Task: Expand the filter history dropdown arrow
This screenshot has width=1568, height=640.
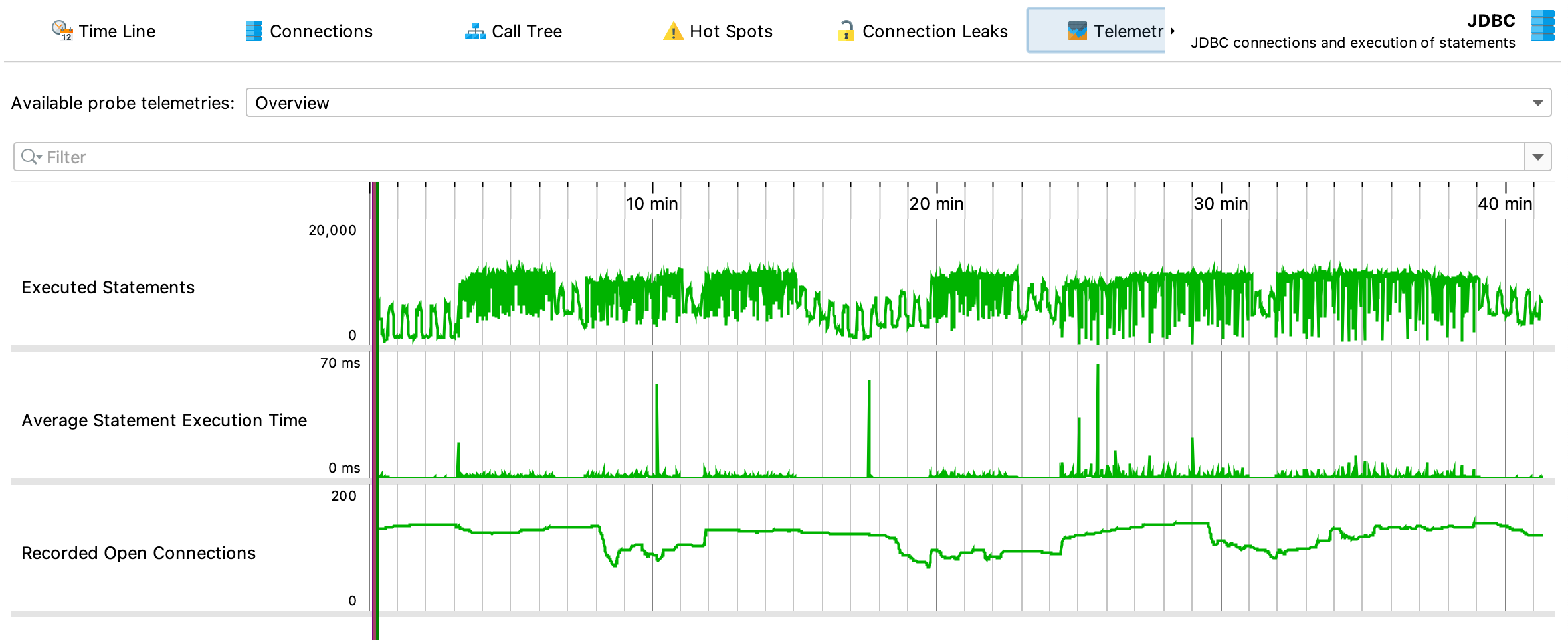Action: pos(1537,157)
